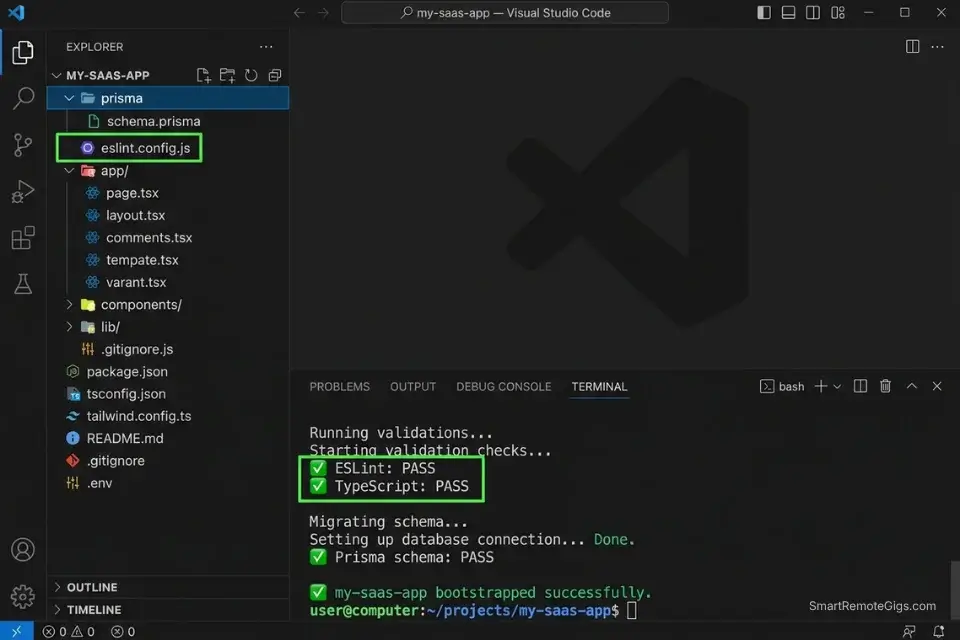Click the terminal prompt cursor

pyautogui.click(x=632, y=611)
